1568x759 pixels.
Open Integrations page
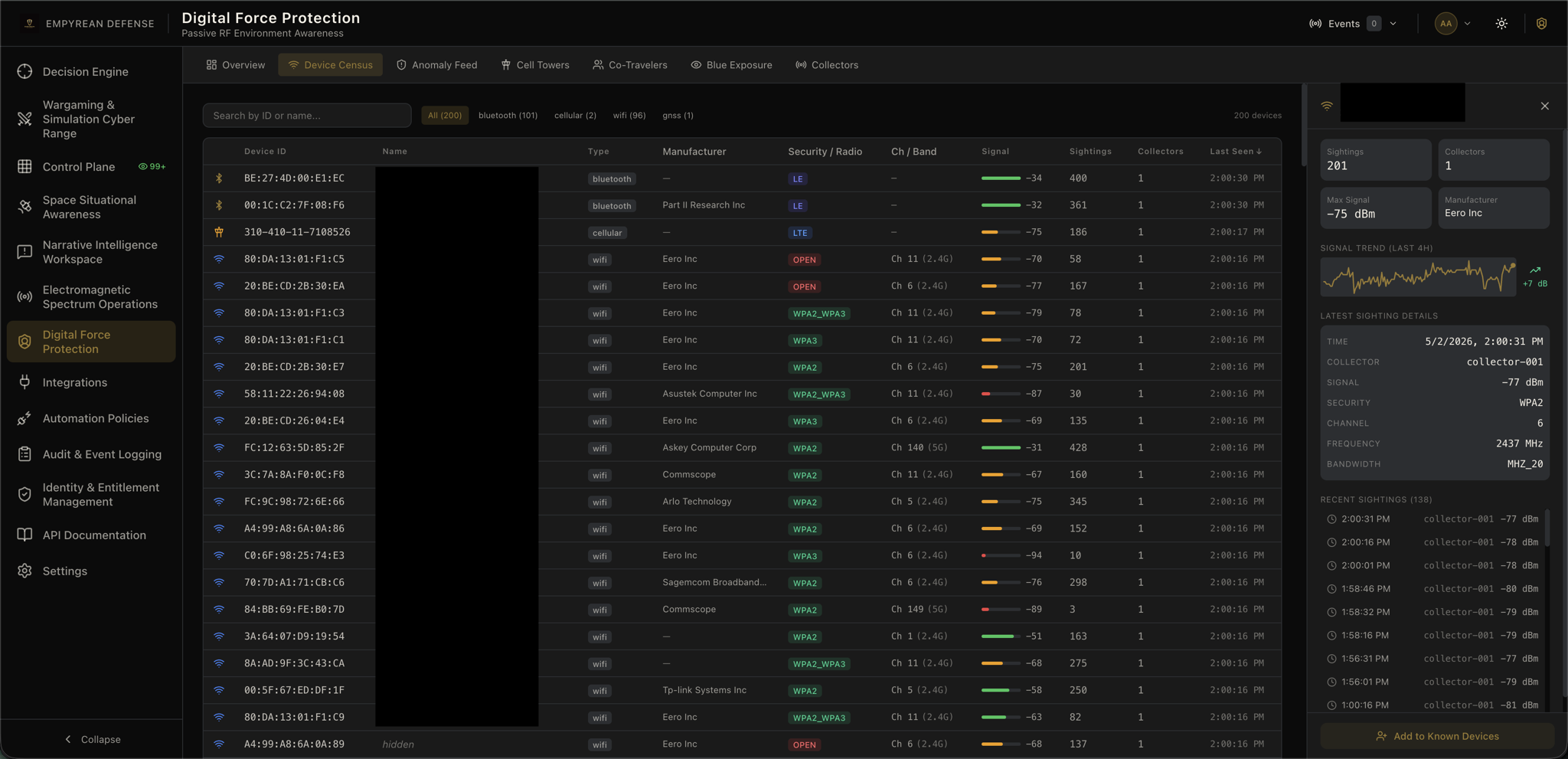click(91, 382)
